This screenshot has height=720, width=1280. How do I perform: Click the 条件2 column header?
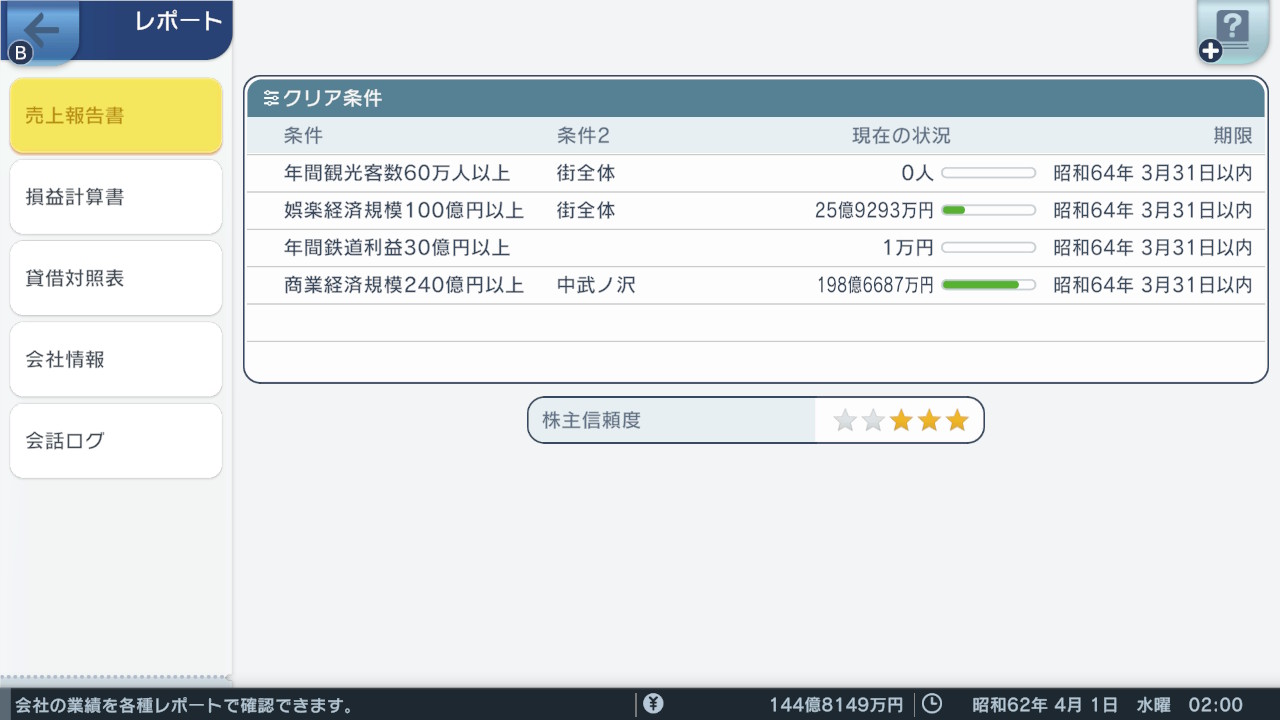point(583,136)
